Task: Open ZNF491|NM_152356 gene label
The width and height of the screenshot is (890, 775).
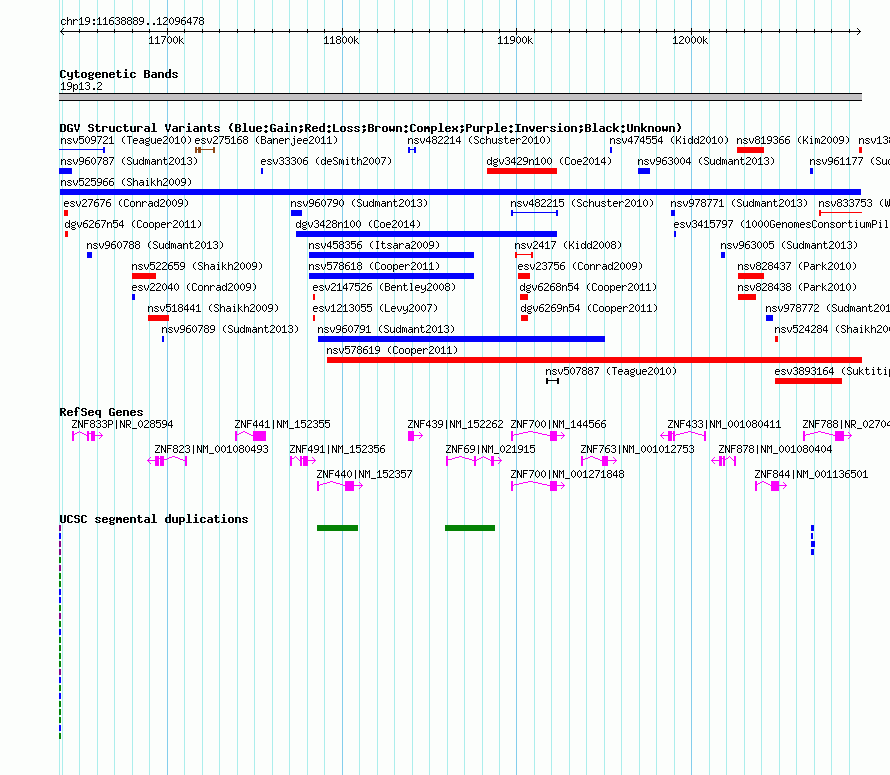Action: [x=338, y=449]
